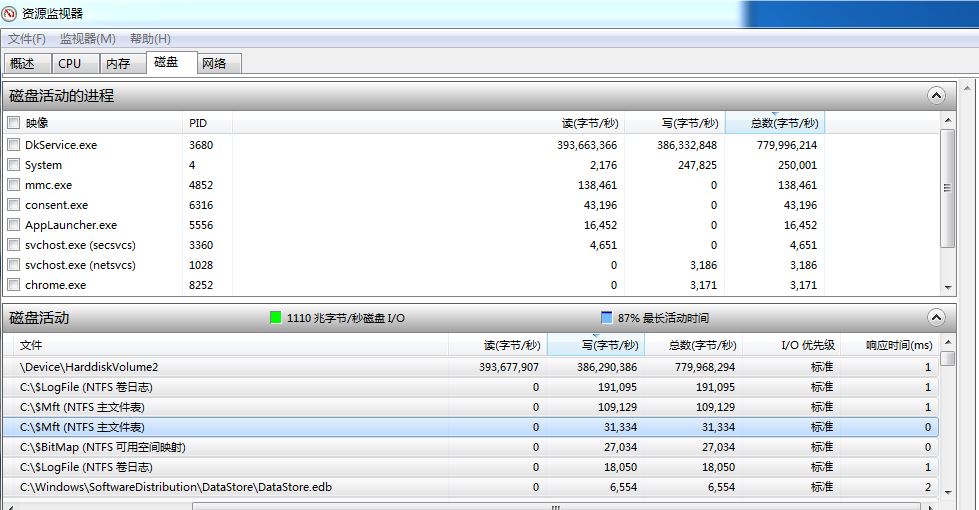The image size is (979, 510).
Task: Sort processes by 总数(字节/秒) column
Action: (x=774, y=123)
